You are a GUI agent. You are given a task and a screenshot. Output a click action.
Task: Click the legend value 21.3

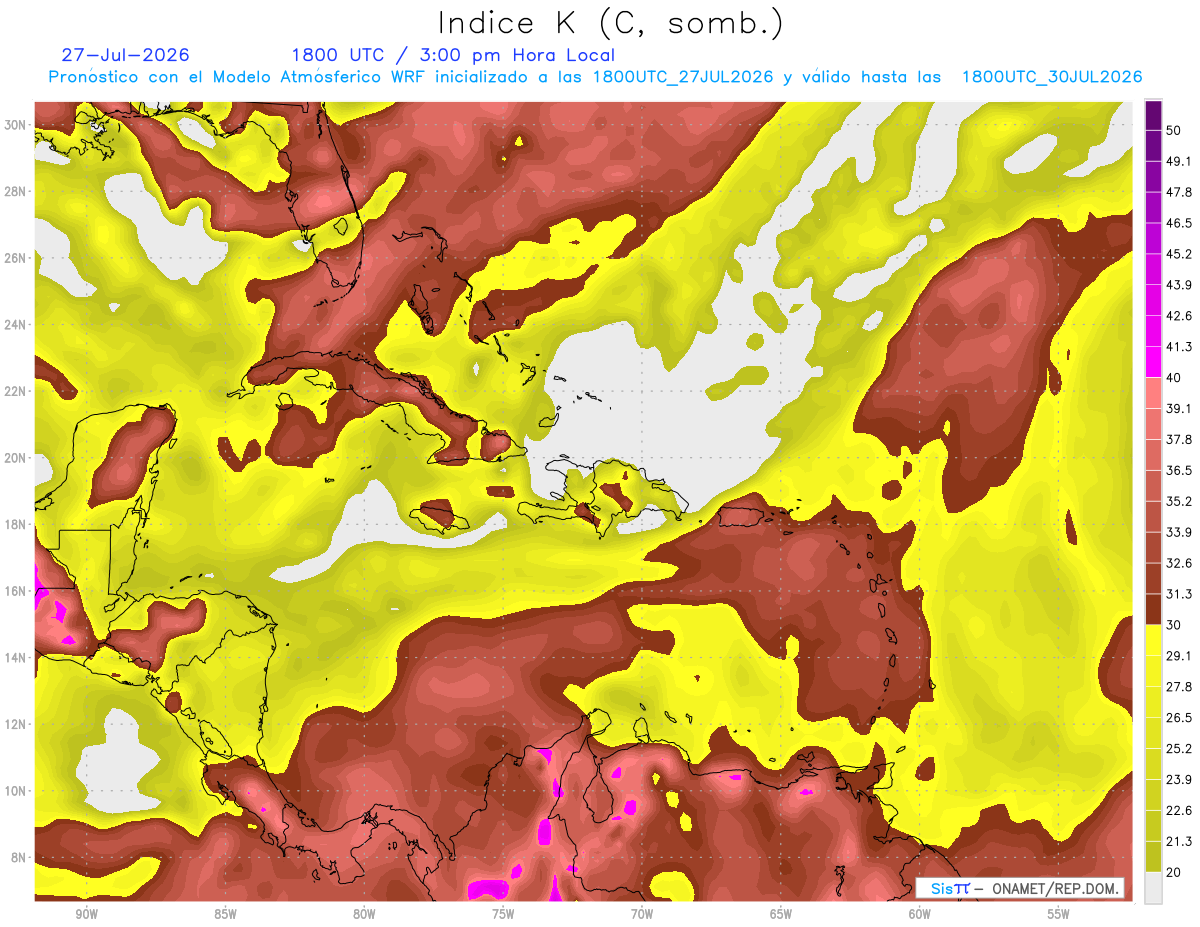(1179, 841)
